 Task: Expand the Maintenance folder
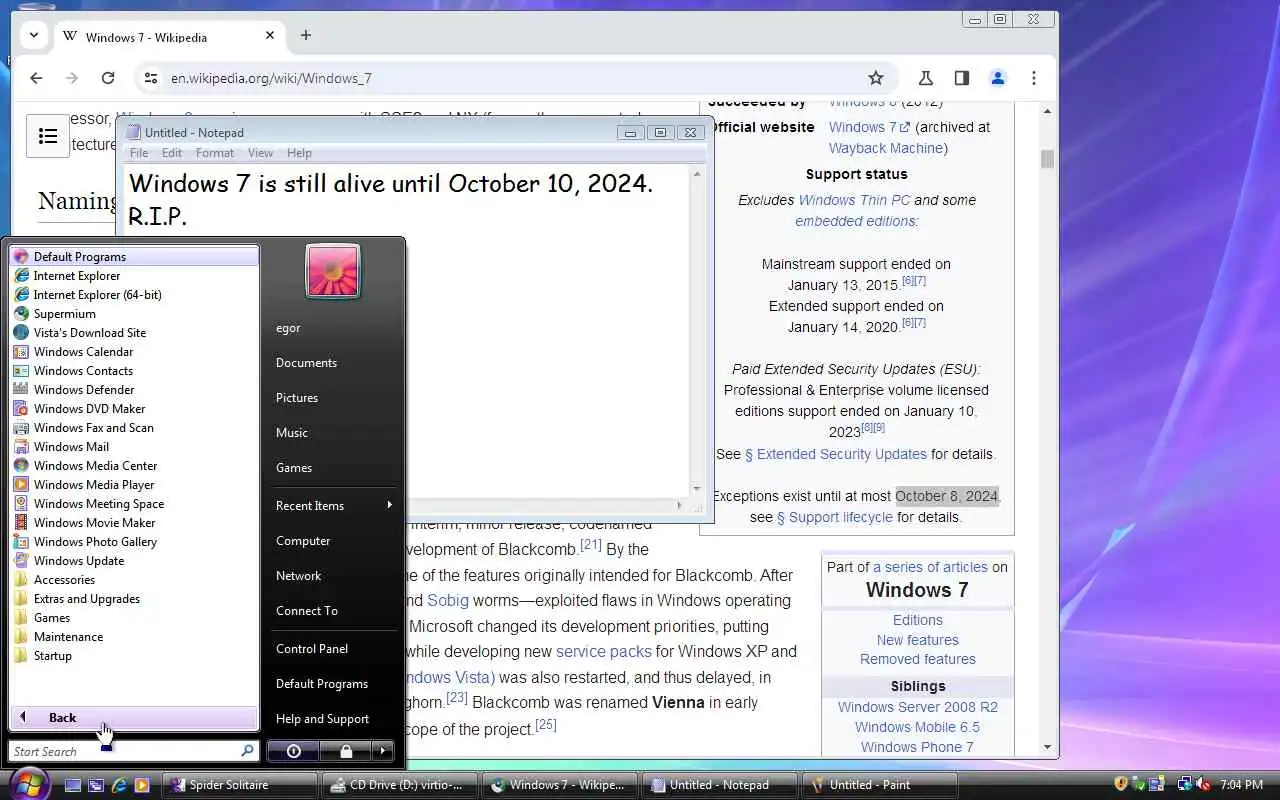pos(134,637)
